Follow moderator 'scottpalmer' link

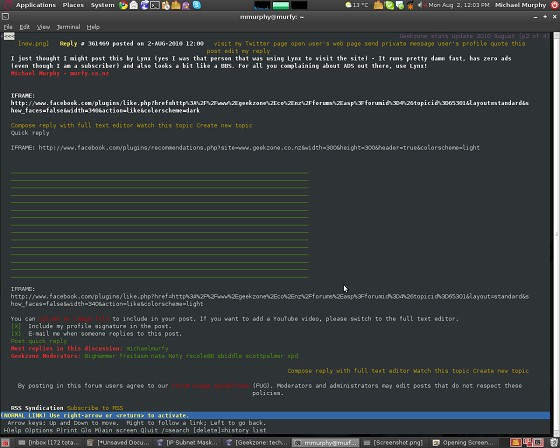point(264,356)
